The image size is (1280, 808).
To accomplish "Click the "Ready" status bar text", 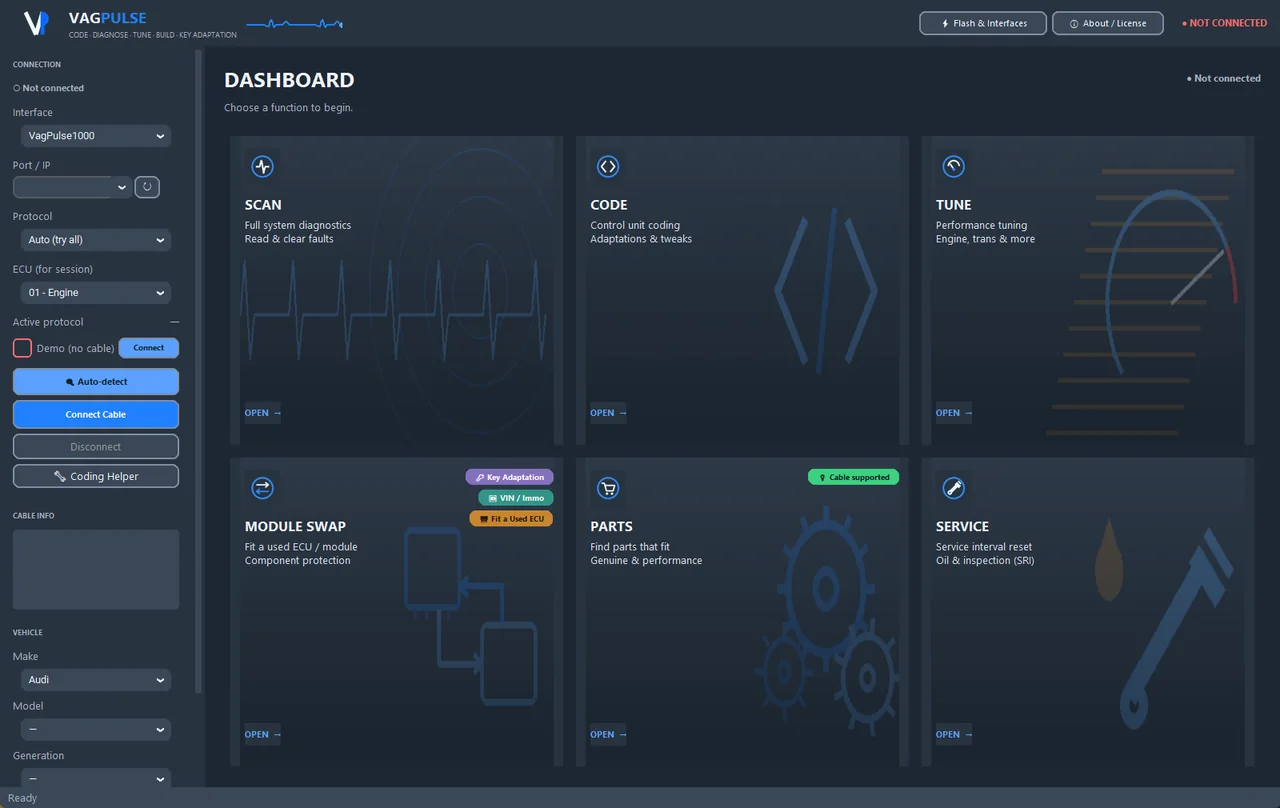I will (x=22, y=798).
